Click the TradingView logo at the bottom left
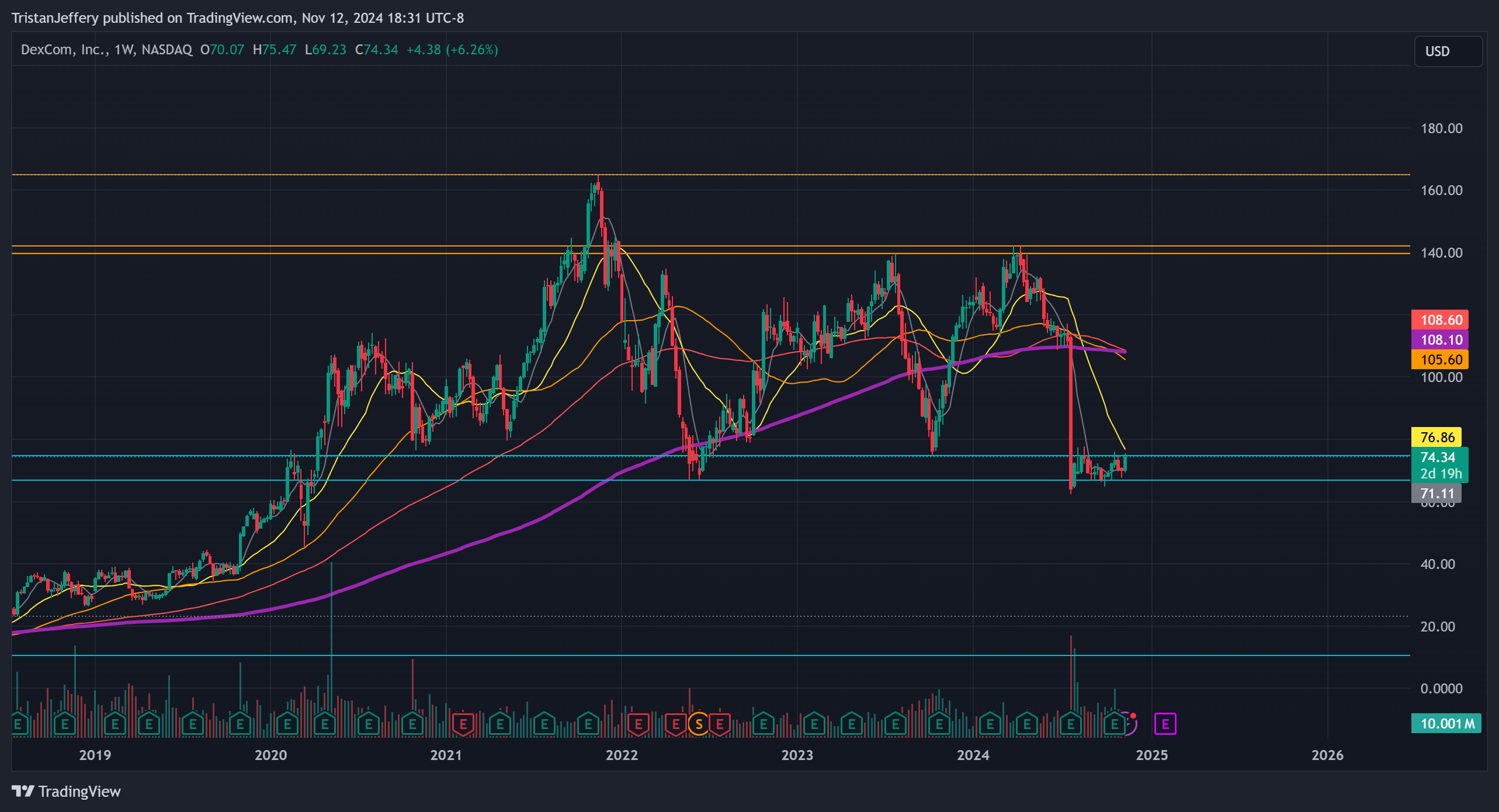 pyautogui.click(x=66, y=792)
